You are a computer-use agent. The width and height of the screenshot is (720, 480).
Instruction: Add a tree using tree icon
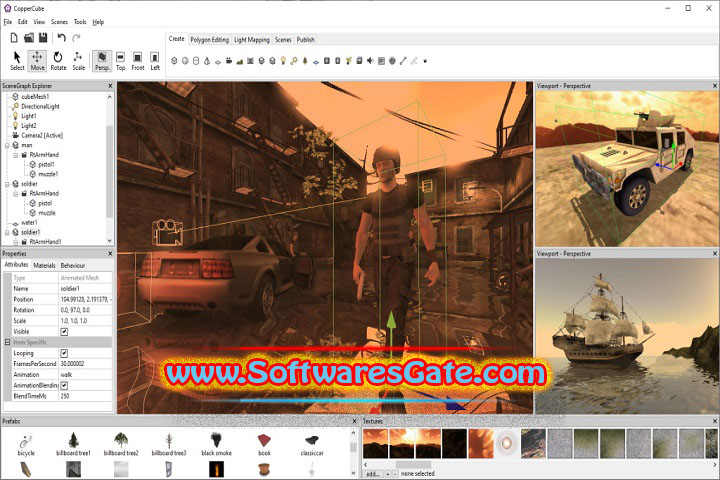[305, 61]
